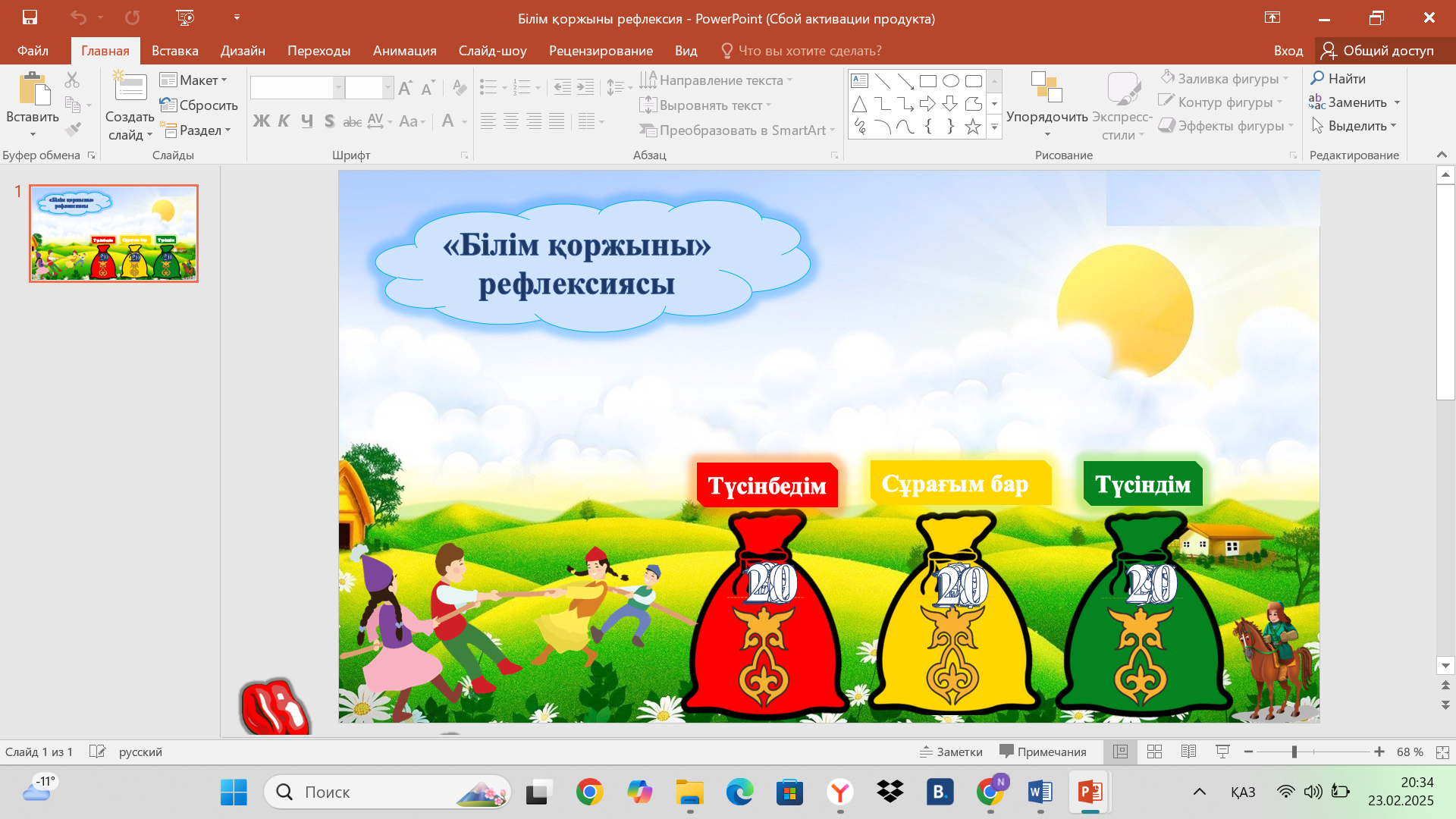Toggle normal view button in status bar
Viewport: 1456px width, 819px height.
point(1120,752)
